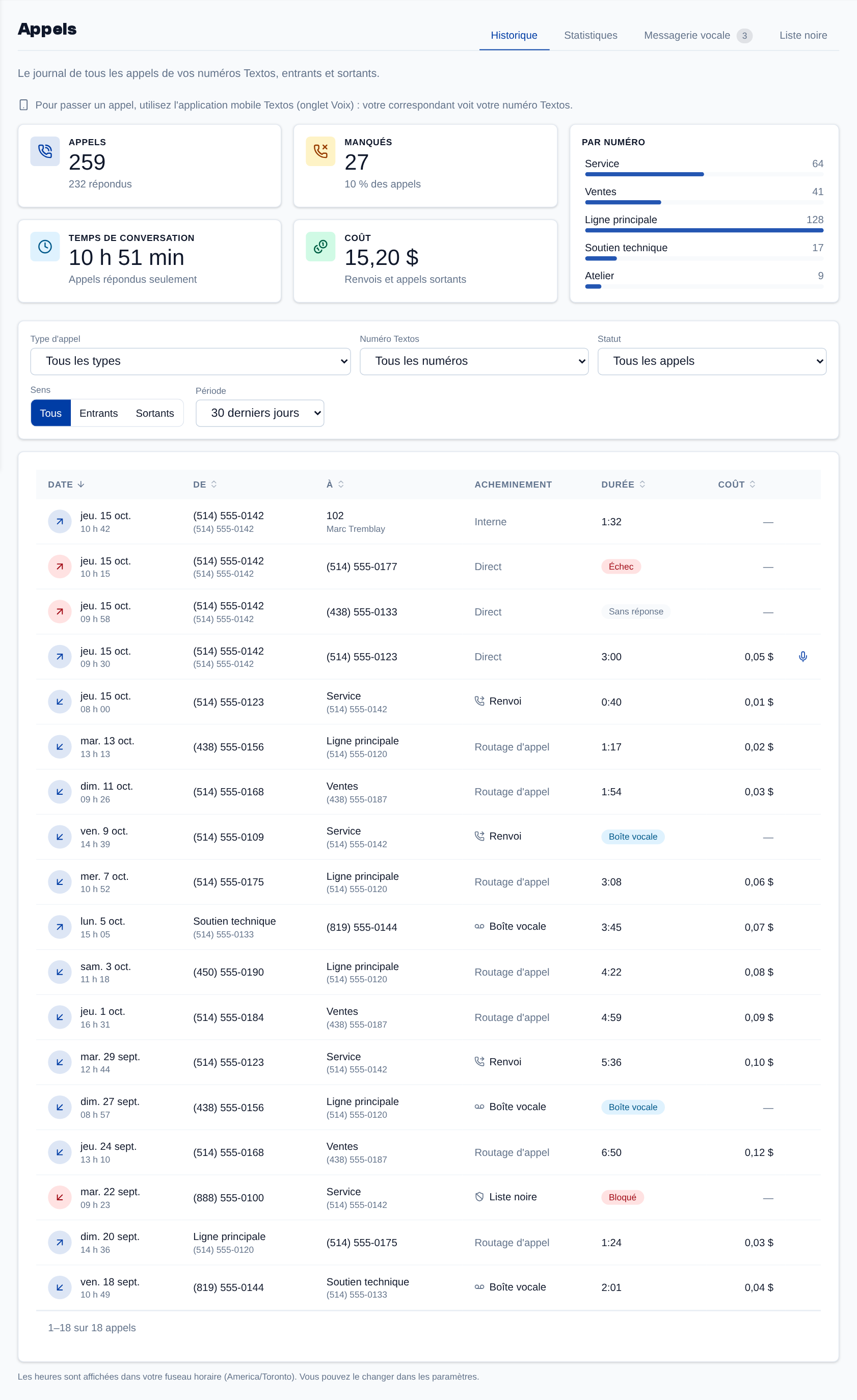This screenshot has height=1400, width=857.
Task: Switch to the Statistiques tab
Action: [591, 35]
